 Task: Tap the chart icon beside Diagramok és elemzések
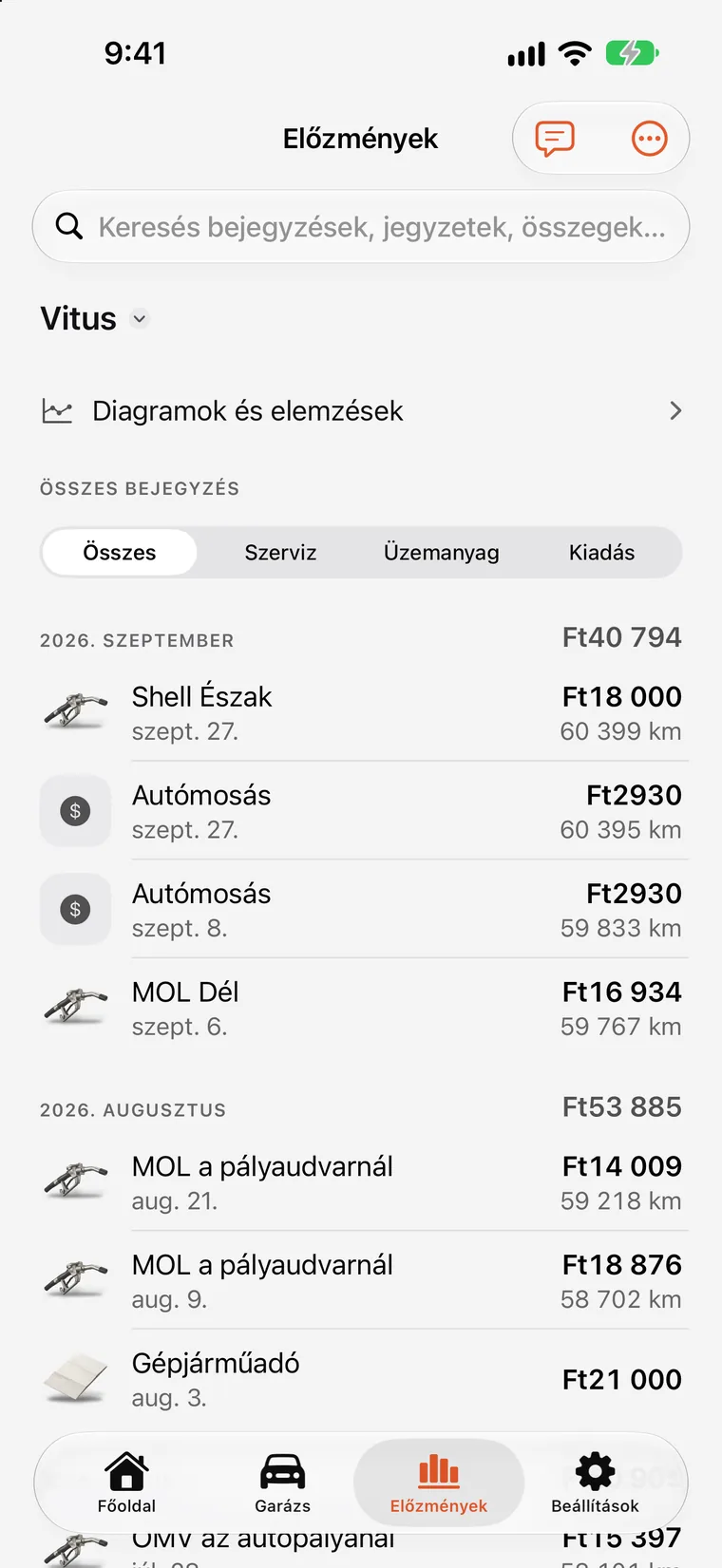tap(57, 411)
